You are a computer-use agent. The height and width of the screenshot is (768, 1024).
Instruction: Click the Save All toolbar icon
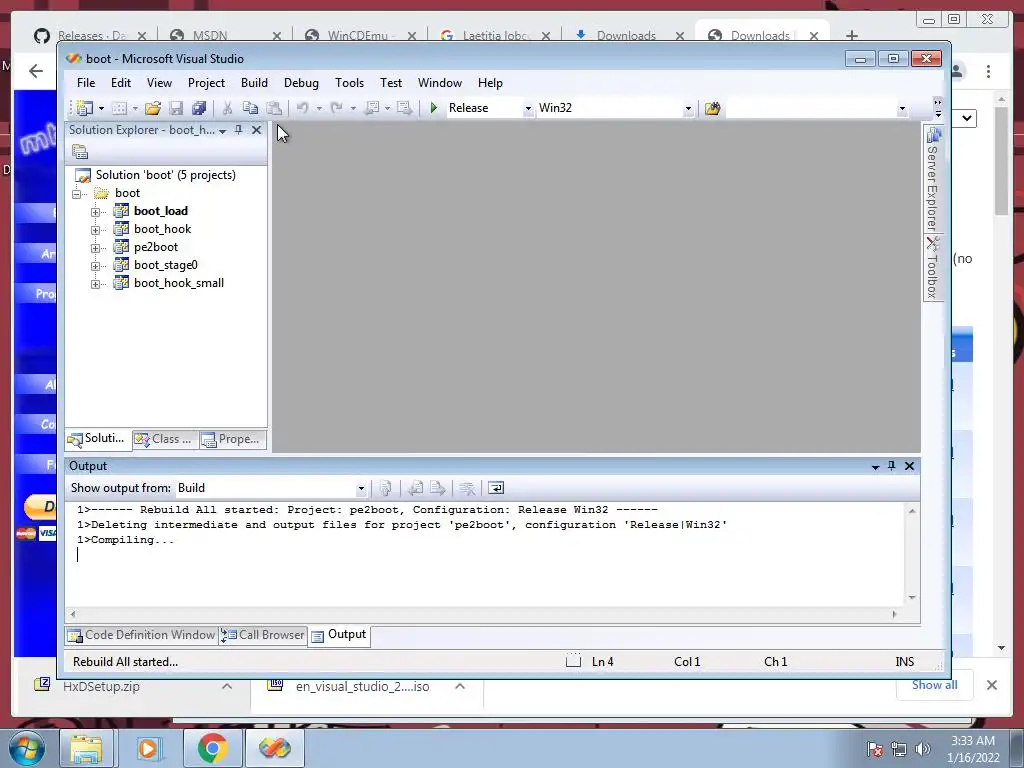coord(199,108)
